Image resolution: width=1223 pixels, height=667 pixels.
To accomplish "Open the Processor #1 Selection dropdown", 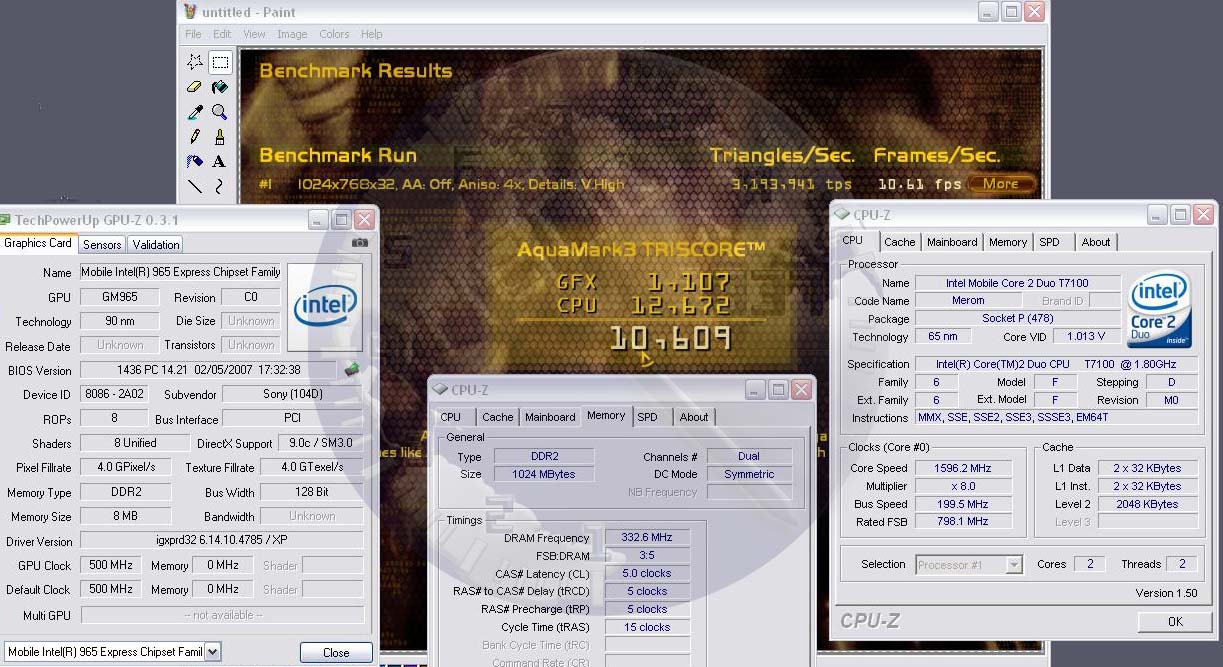I will 1014,564.
